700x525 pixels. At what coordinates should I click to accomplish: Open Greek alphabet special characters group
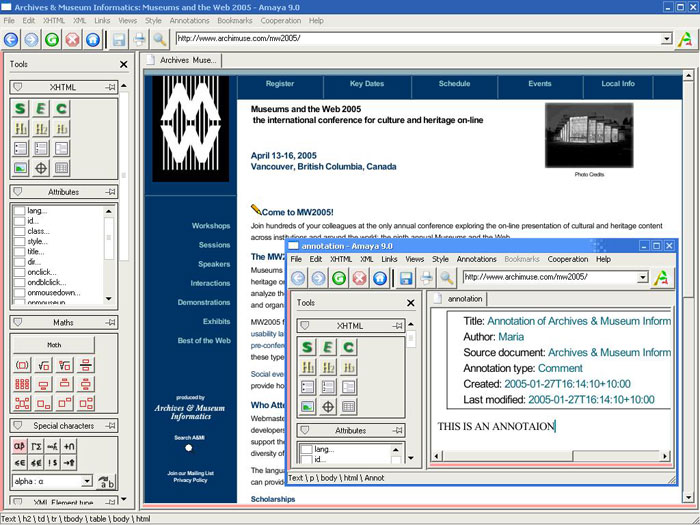pyautogui.click(x=19, y=446)
